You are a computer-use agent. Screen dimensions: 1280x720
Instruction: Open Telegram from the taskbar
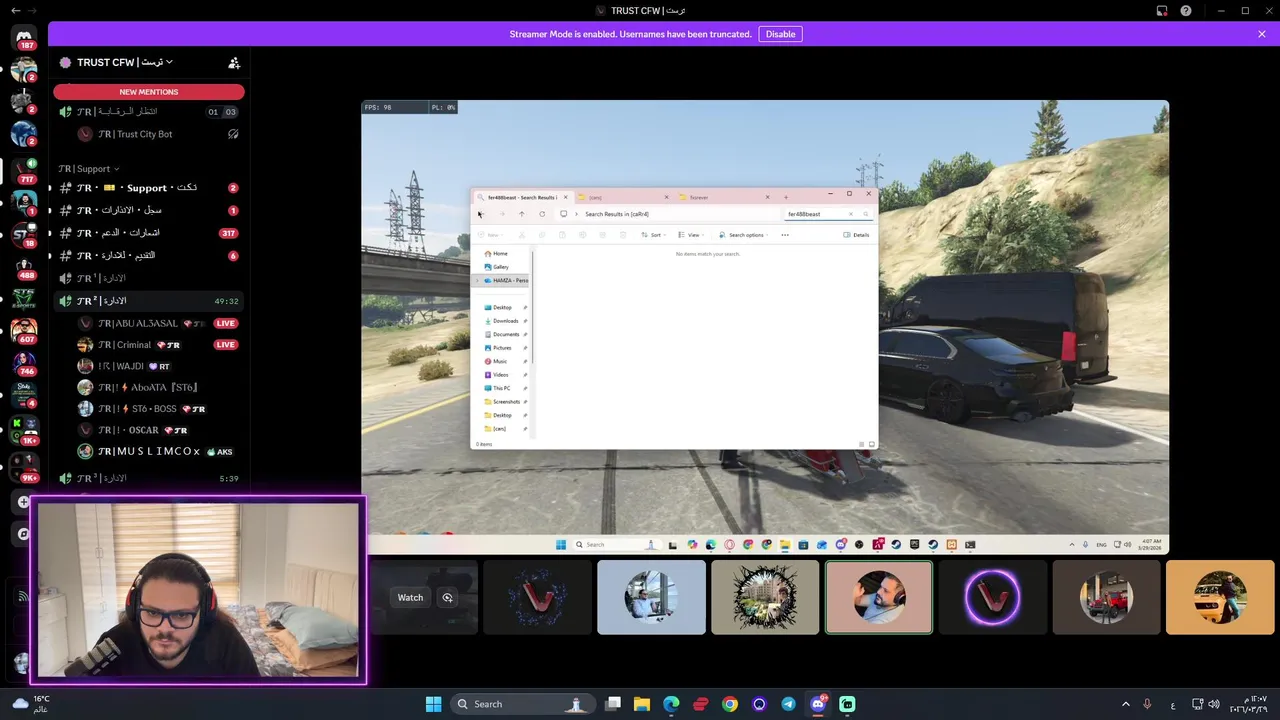coord(788,704)
